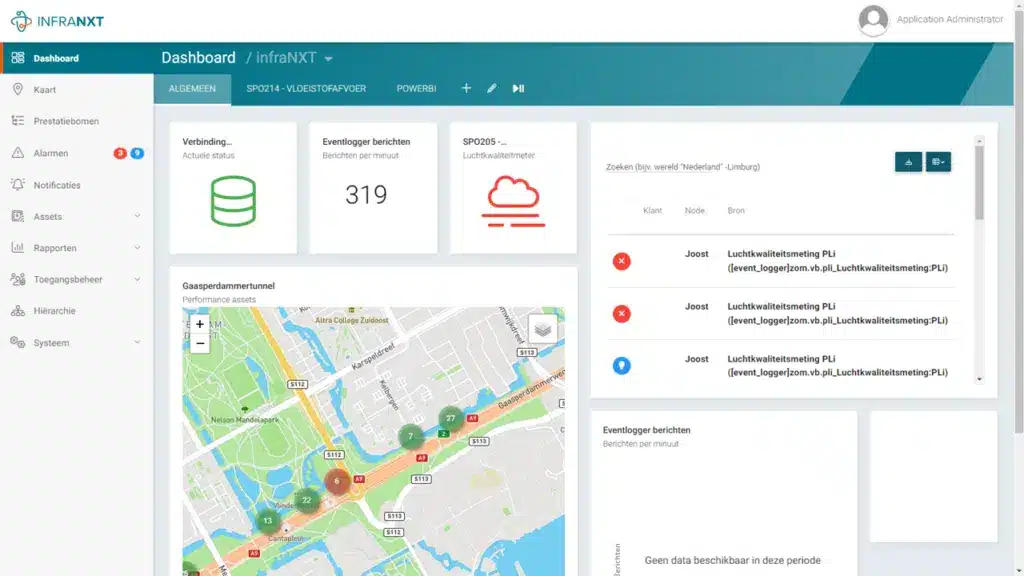Open the infraNXT dashboard selector dropdown

point(328,59)
